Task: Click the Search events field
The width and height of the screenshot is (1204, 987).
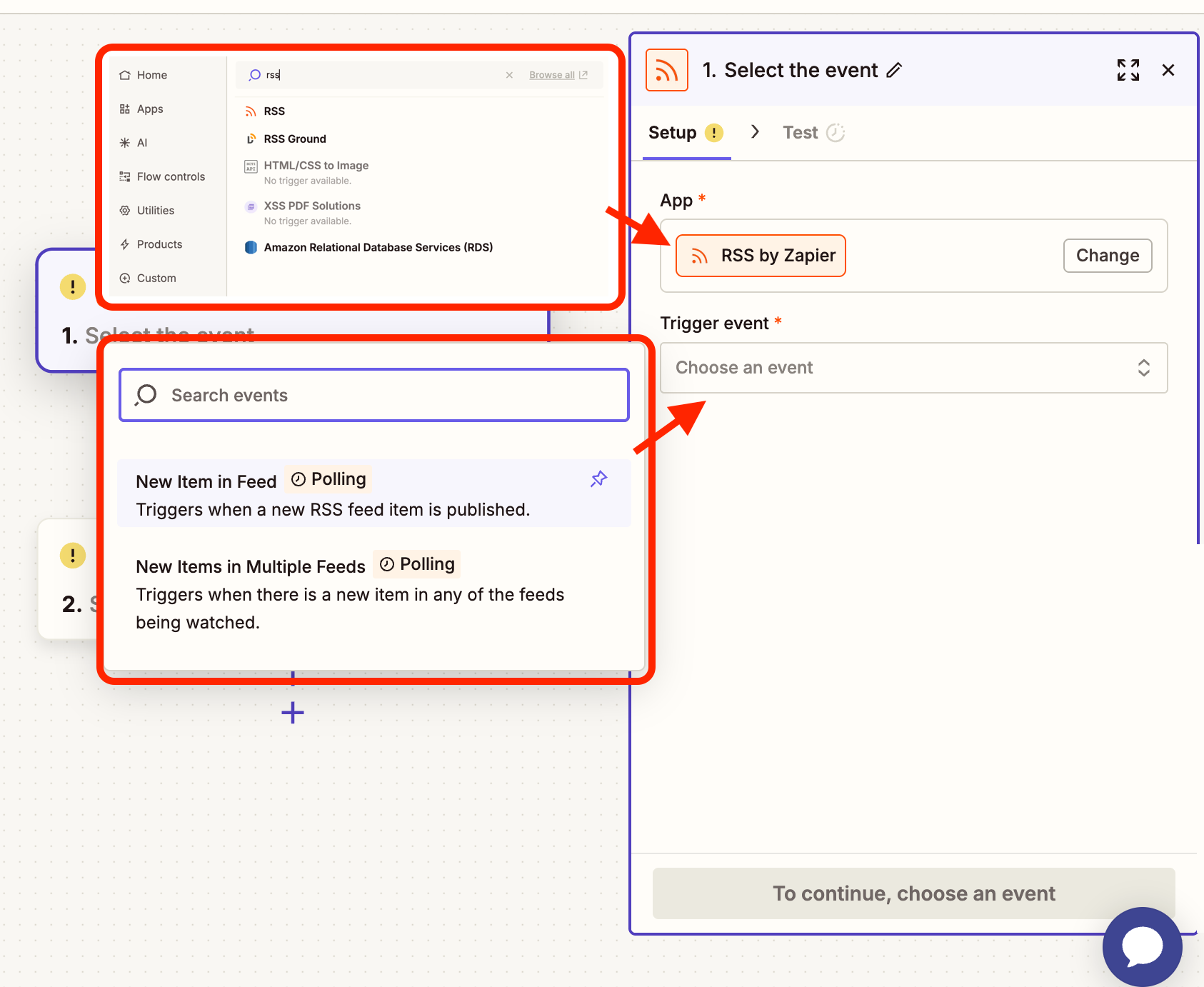Action: 374,395
